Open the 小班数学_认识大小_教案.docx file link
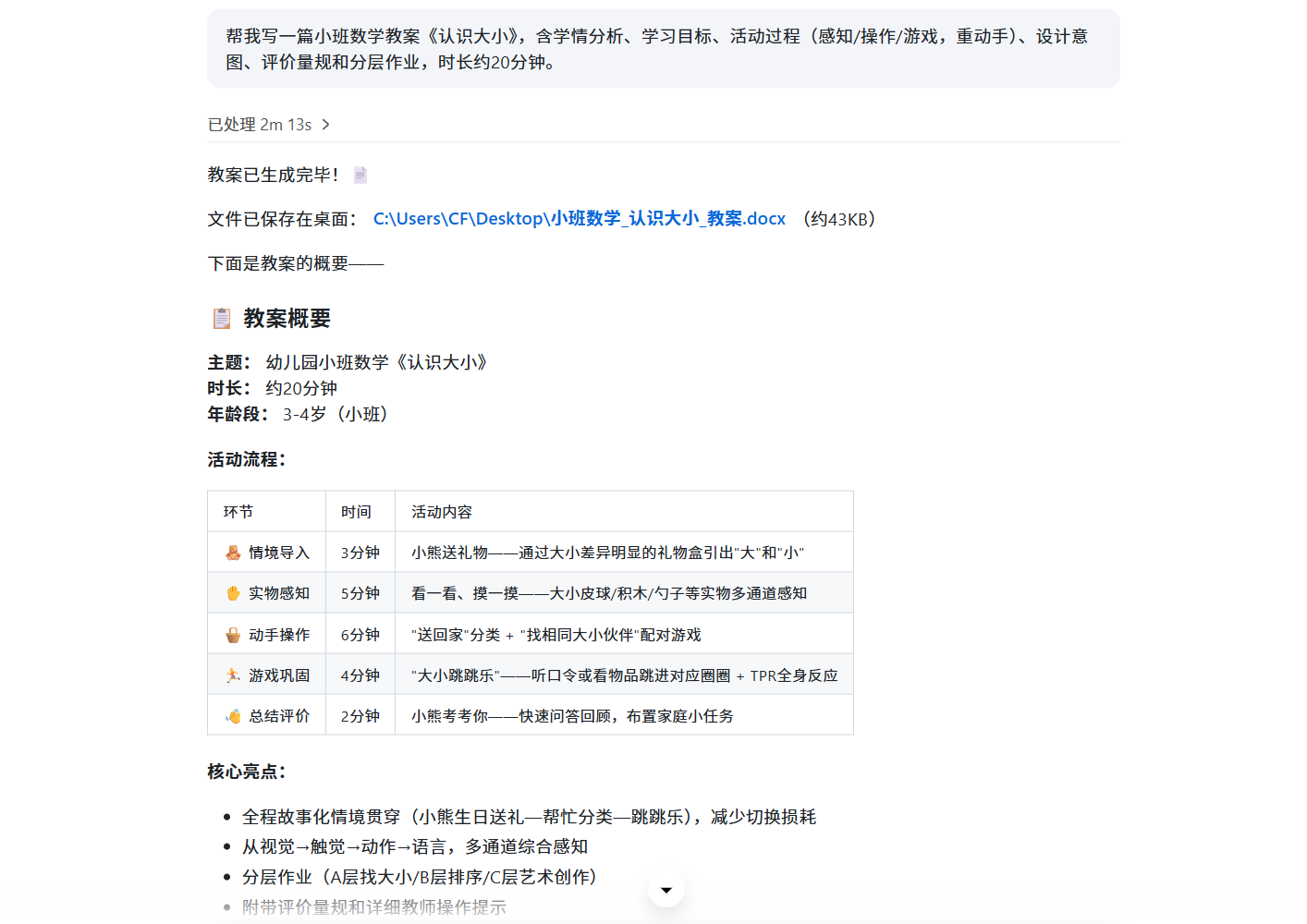 coord(580,219)
